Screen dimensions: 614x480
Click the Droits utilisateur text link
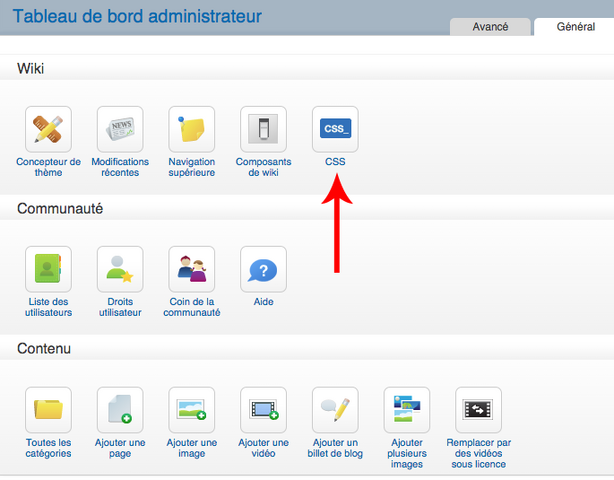coord(120,307)
